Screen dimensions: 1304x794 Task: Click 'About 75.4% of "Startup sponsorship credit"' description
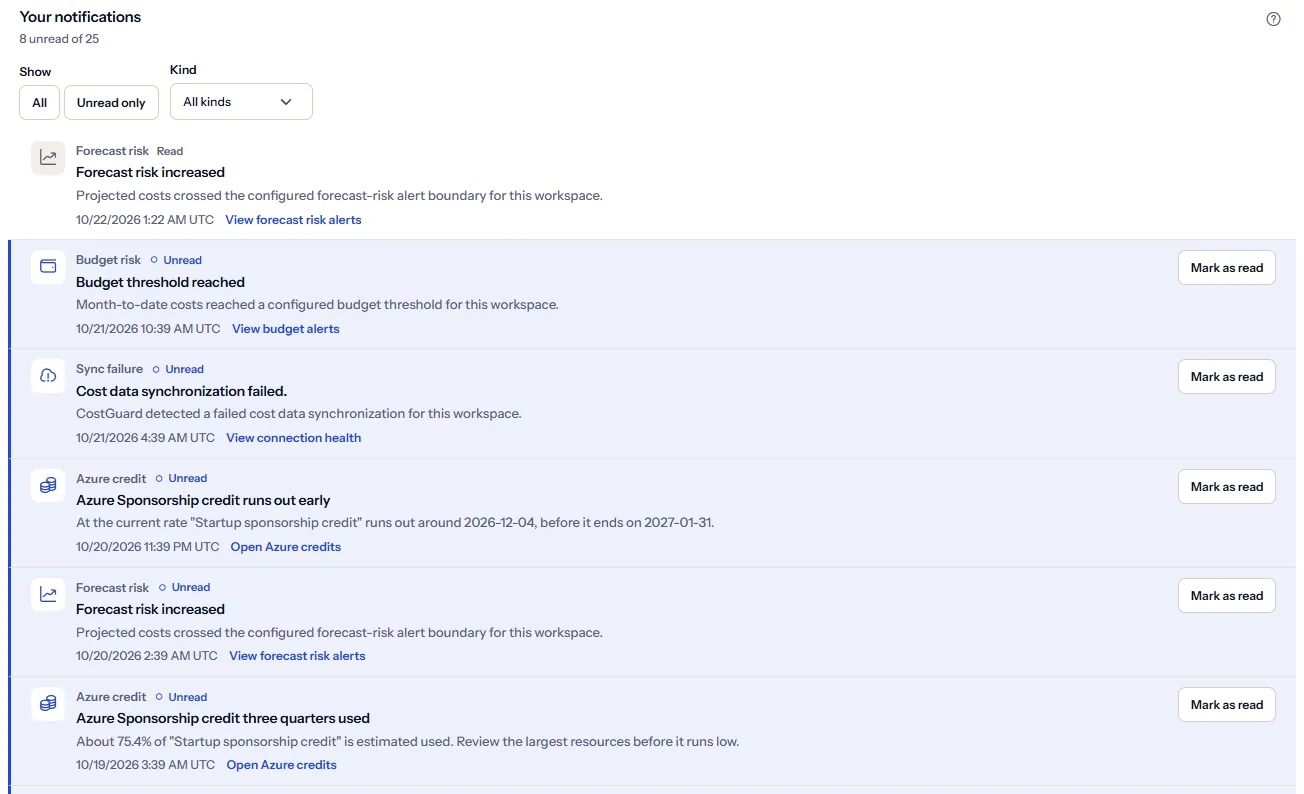[407, 742]
